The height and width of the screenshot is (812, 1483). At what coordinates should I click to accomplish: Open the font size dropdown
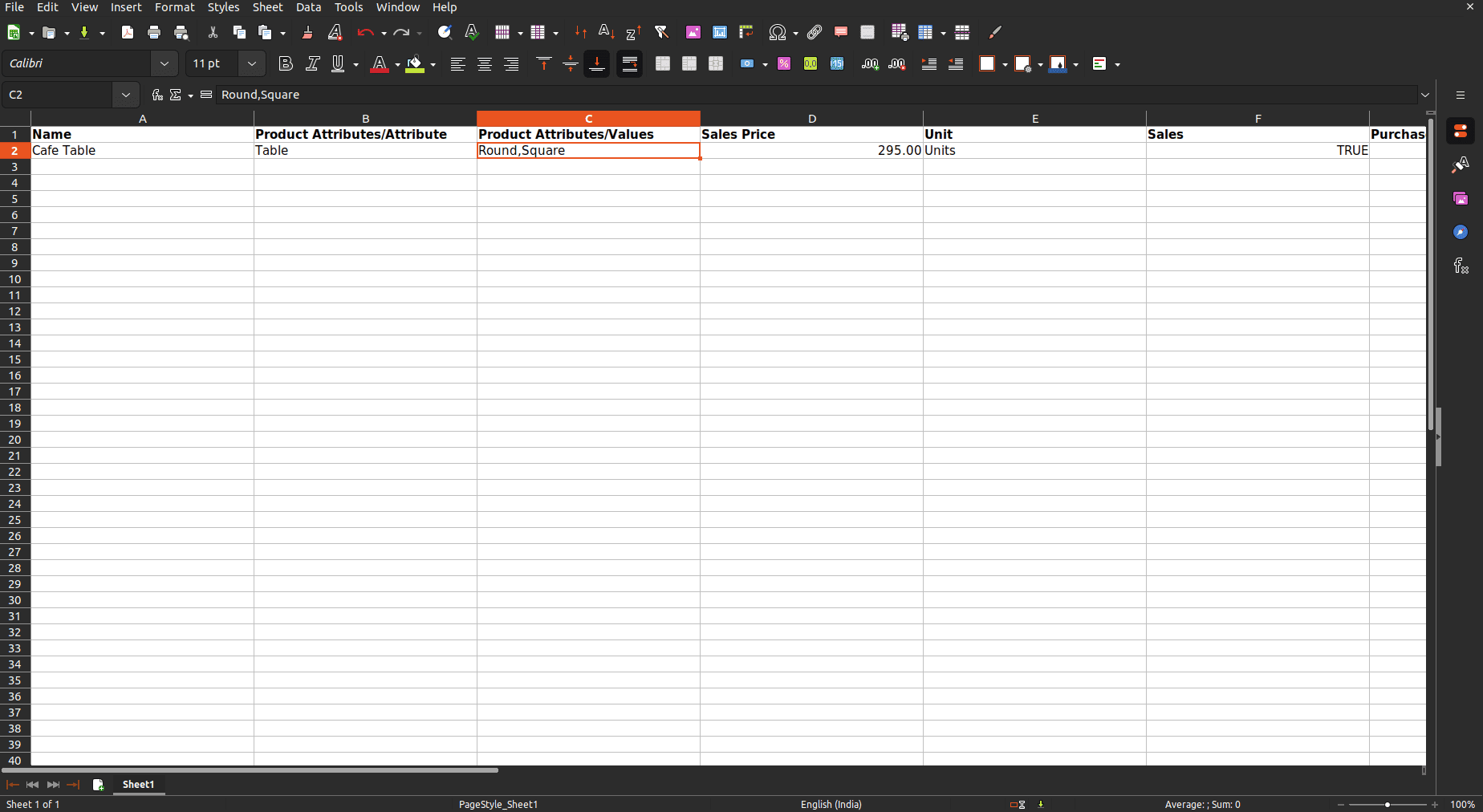(251, 63)
